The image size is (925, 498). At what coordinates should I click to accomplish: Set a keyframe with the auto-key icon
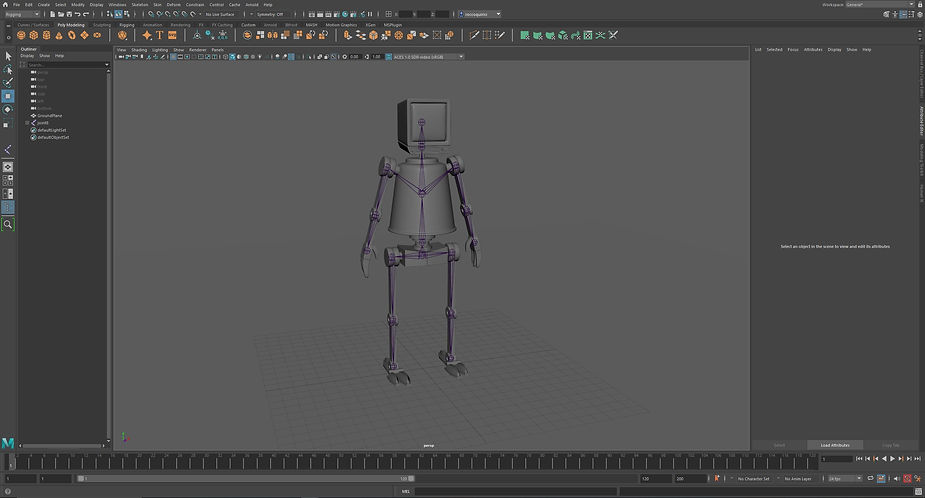(x=907, y=479)
